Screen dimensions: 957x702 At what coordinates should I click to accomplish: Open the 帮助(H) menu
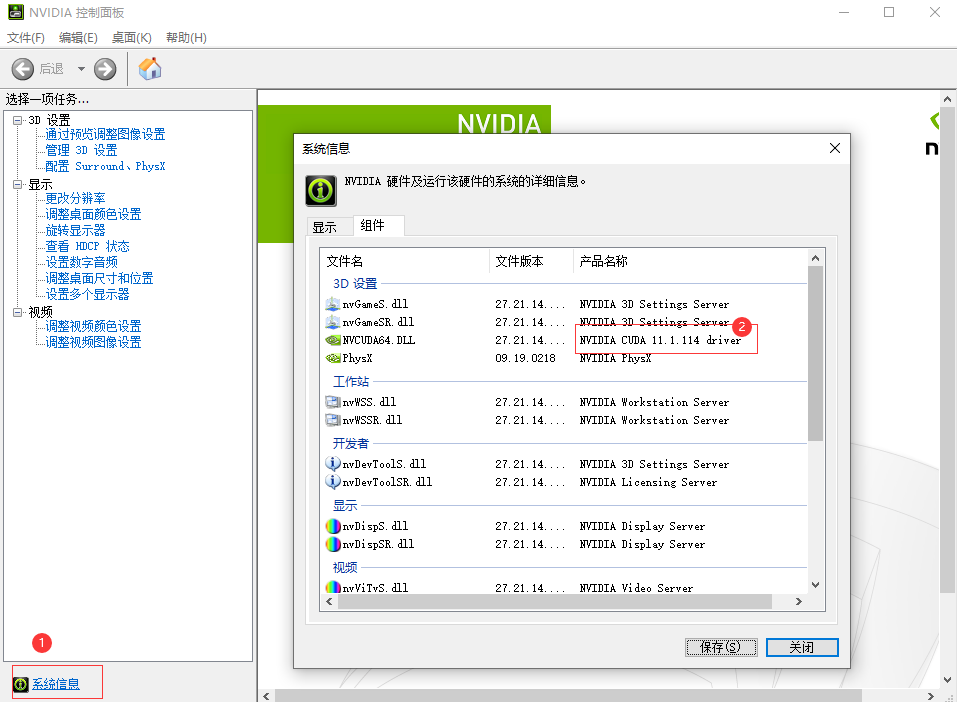[x=186, y=38]
